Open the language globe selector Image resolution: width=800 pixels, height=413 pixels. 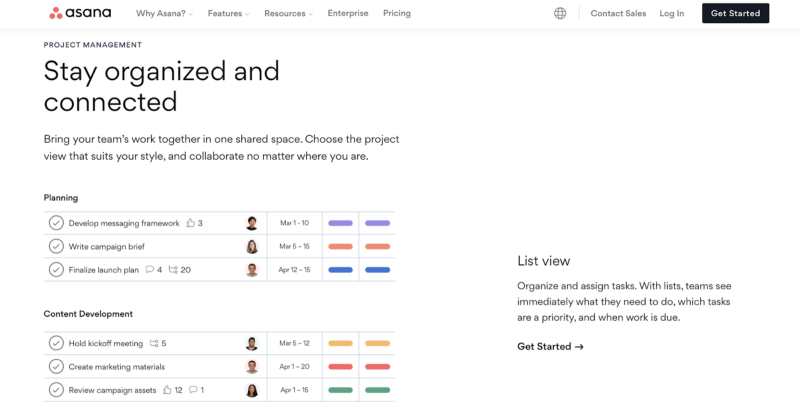tap(560, 13)
